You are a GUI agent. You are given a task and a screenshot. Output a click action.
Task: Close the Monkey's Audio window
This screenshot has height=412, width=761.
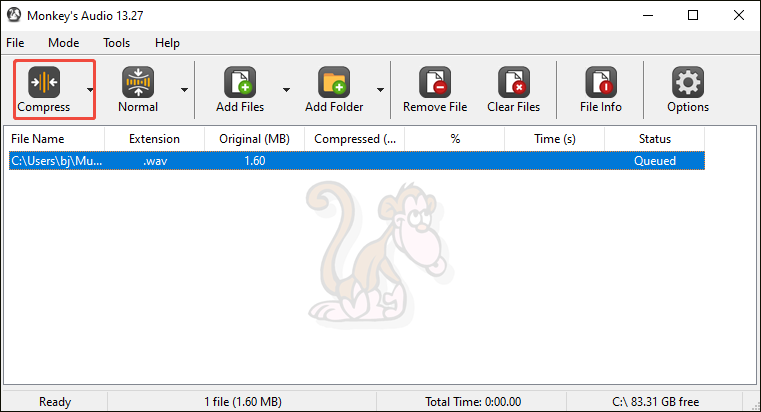[739, 15]
